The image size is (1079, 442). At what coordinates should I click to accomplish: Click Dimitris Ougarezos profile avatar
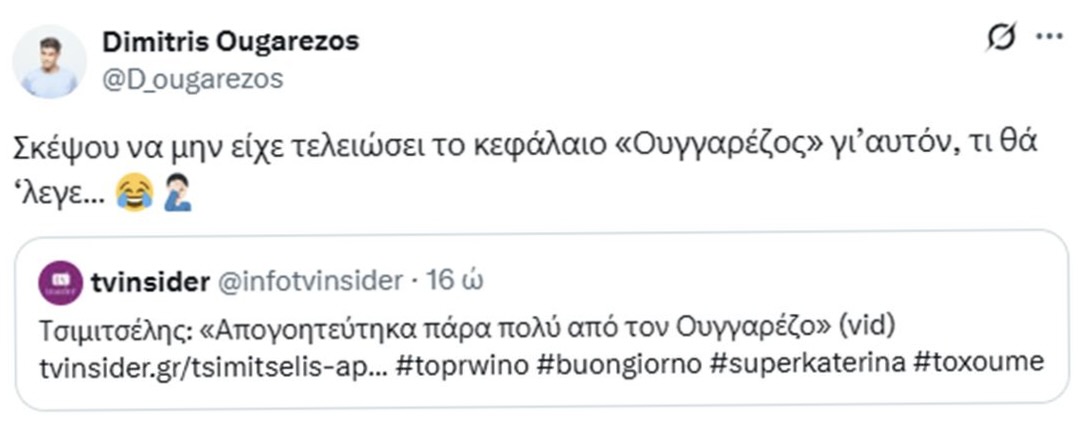tap(49, 61)
